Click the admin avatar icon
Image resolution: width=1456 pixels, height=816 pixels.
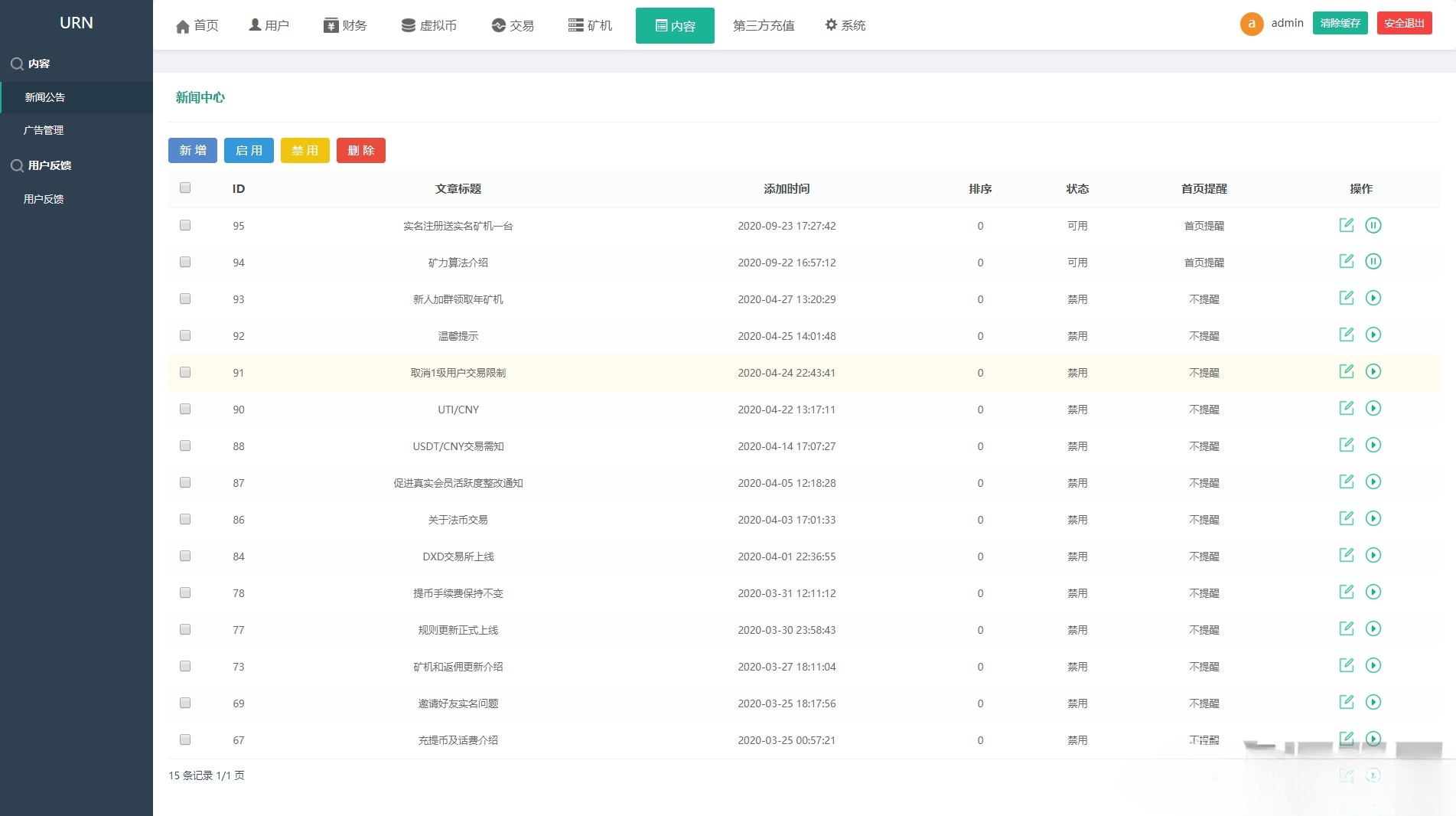coord(1251,24)
